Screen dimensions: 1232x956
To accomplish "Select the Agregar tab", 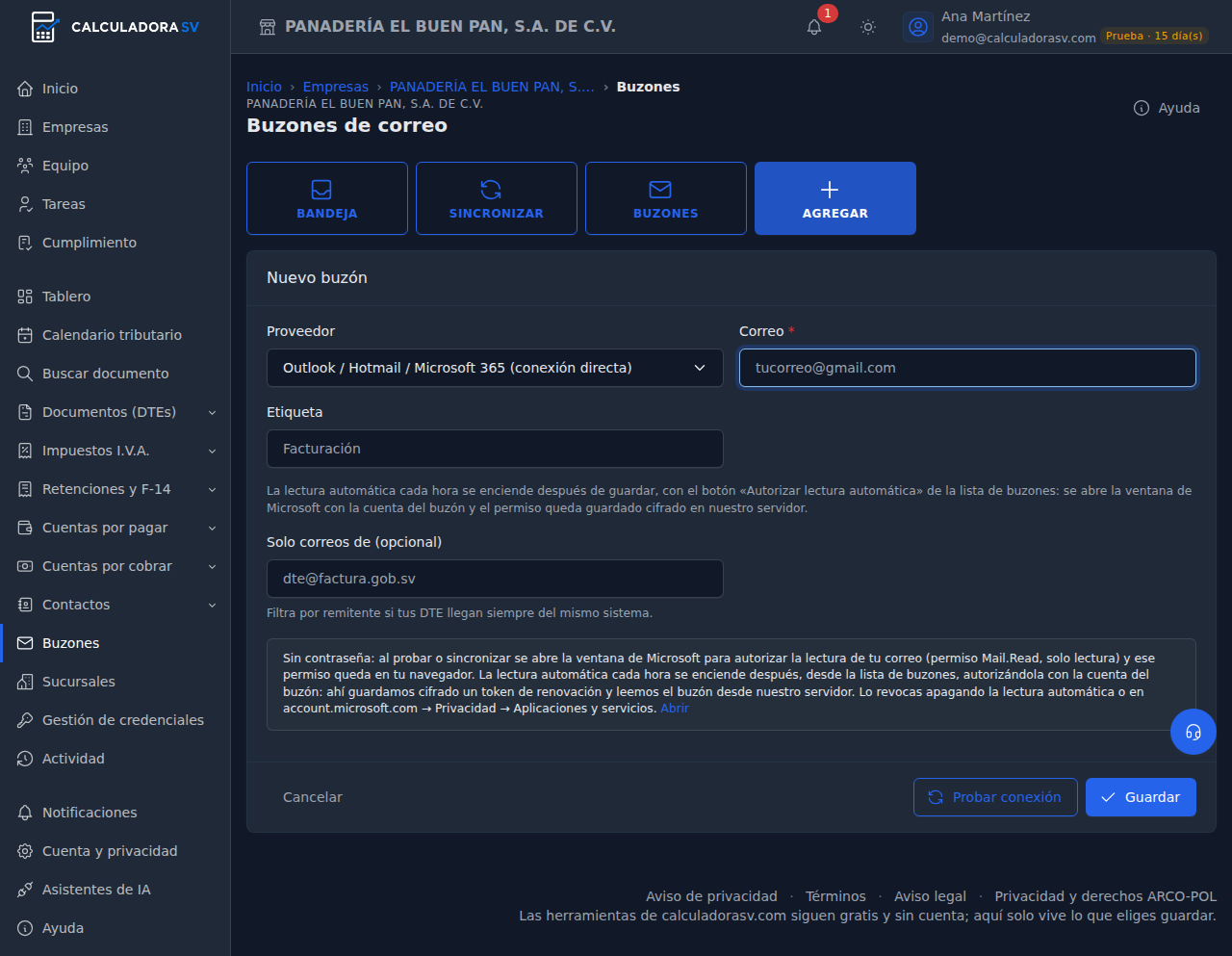I will (835, 198).
